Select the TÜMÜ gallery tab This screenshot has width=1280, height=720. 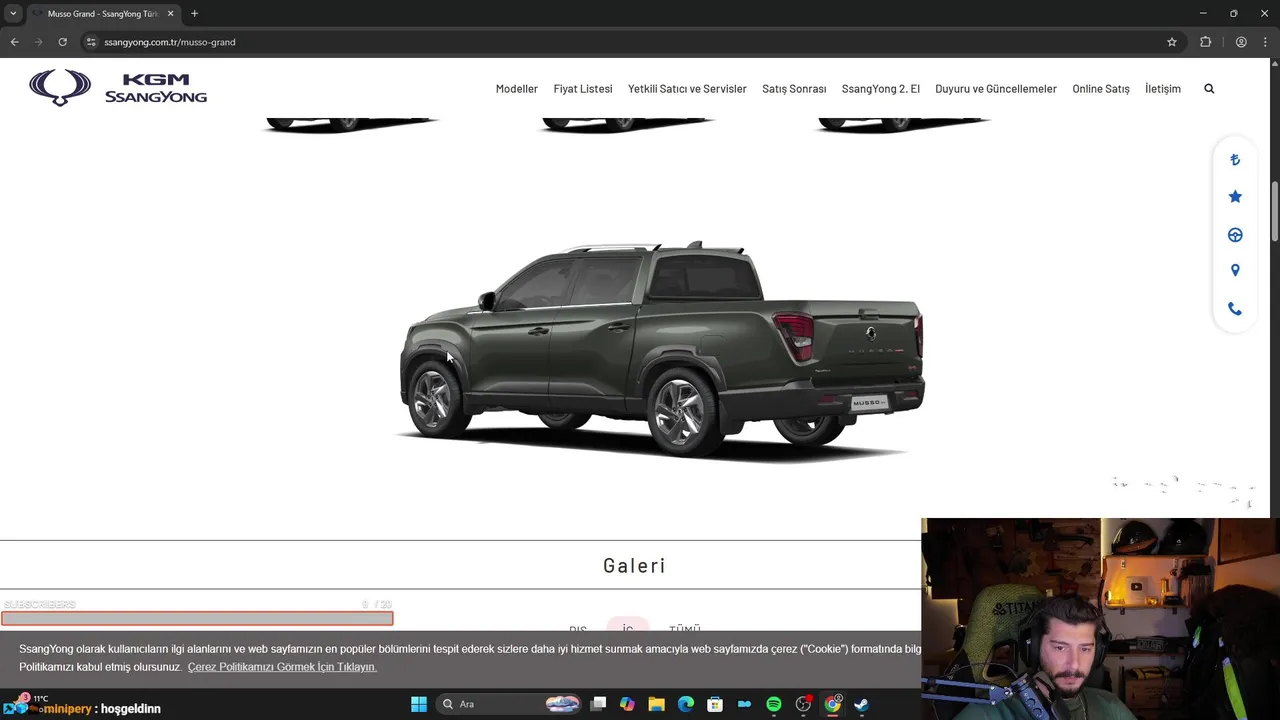click(x=685, y=629)
